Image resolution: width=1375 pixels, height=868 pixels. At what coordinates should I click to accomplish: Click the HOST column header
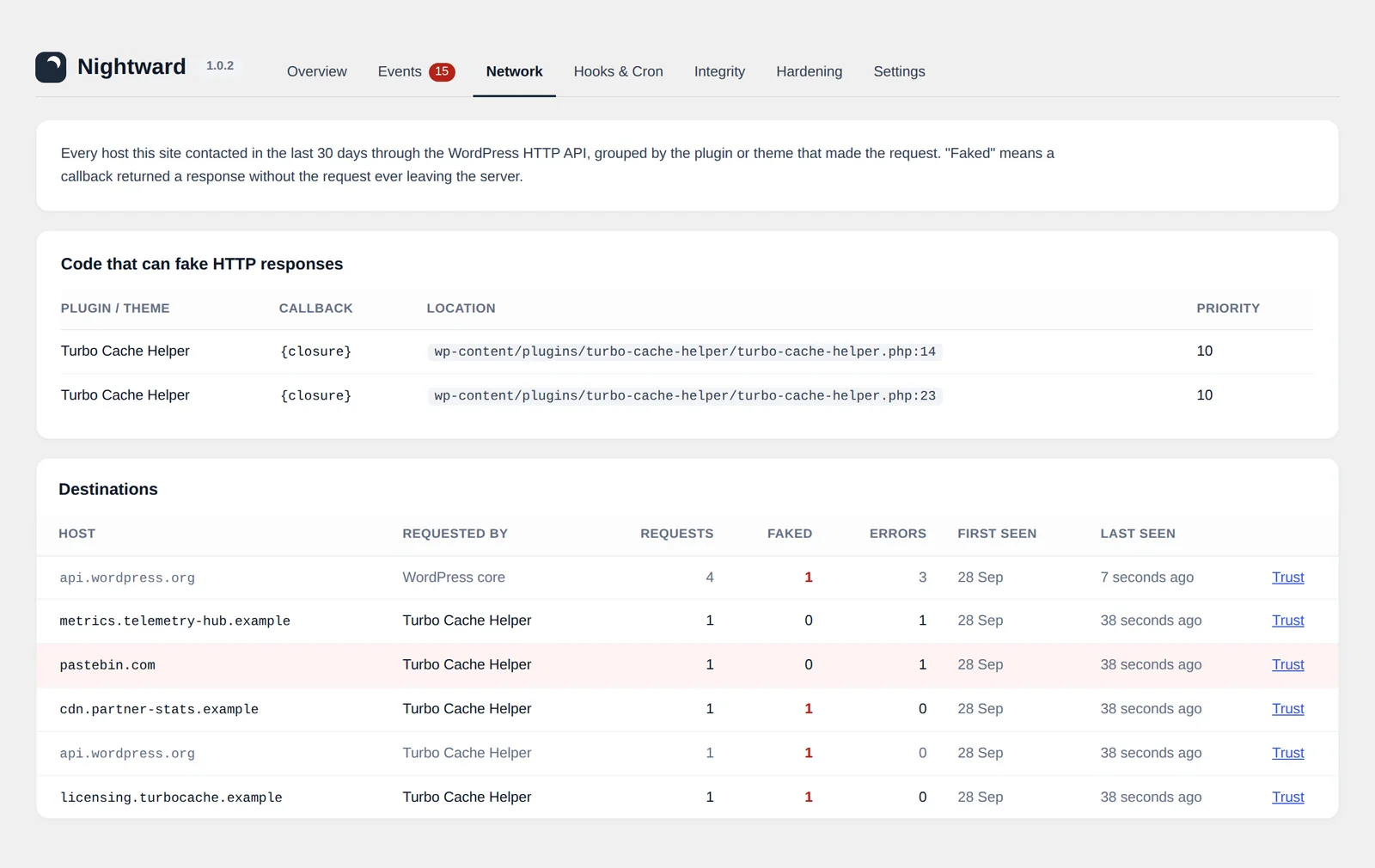click(x=77, y=534)
